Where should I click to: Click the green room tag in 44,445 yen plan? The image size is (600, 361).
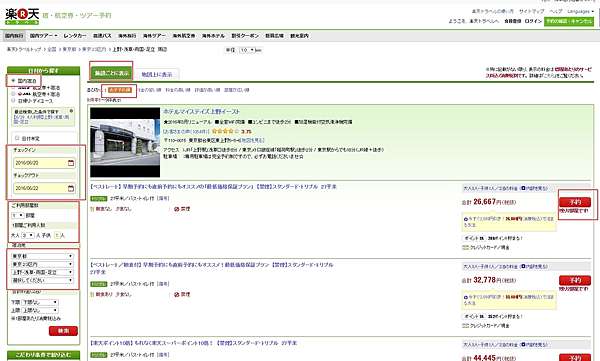99,355
